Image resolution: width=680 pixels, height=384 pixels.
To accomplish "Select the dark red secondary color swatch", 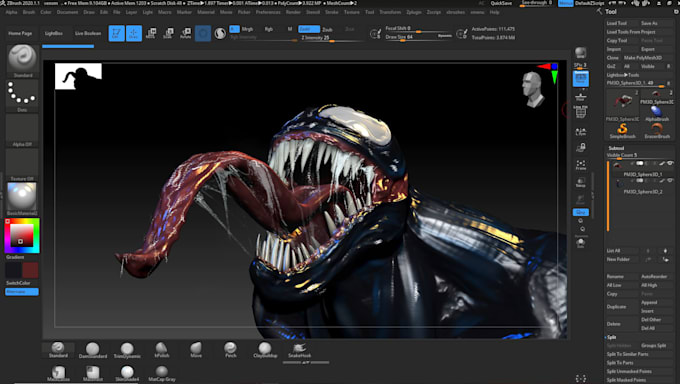I will coord(30,270).
